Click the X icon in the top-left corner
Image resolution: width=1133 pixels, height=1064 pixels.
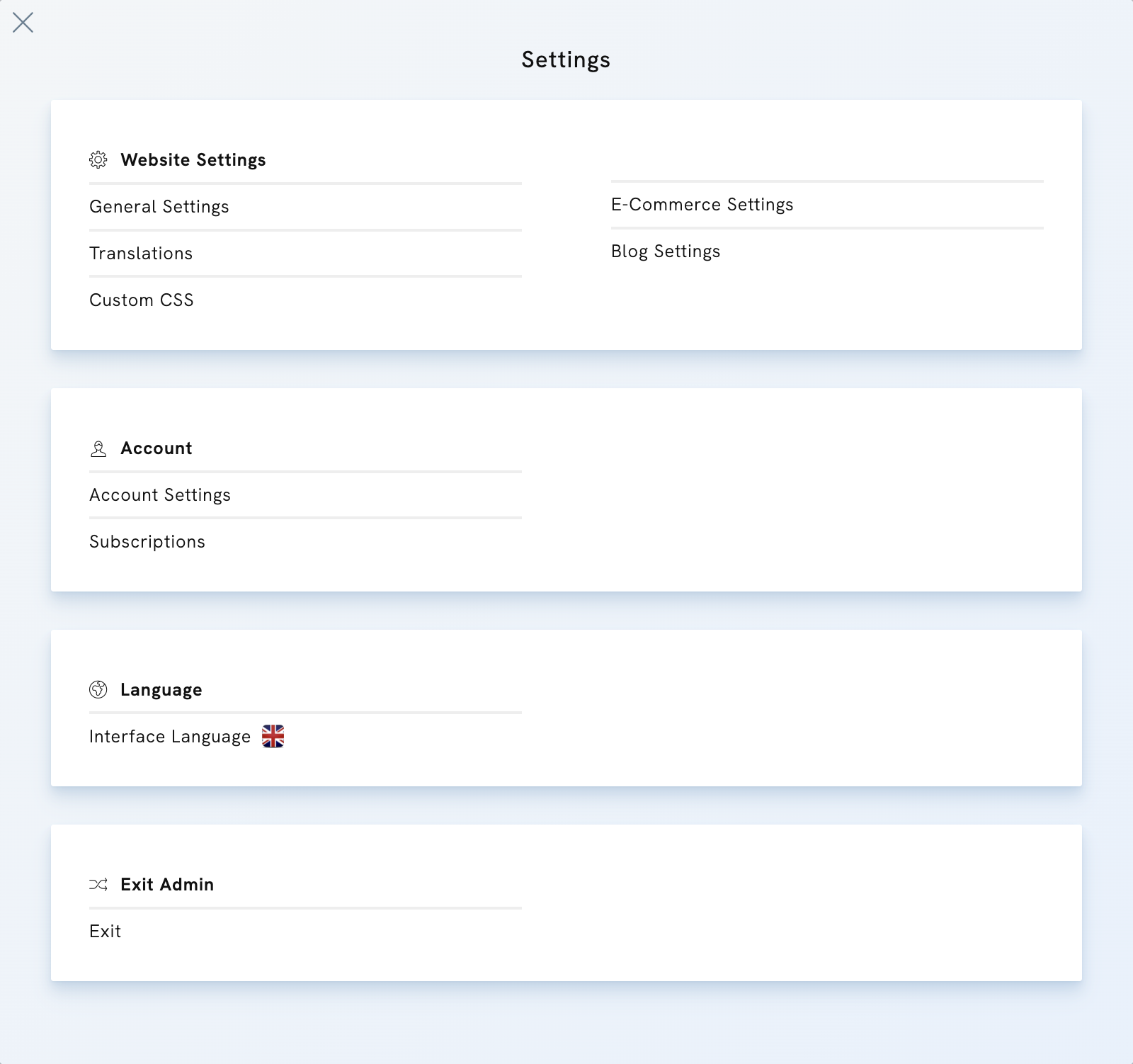click(x=24, y=23)
